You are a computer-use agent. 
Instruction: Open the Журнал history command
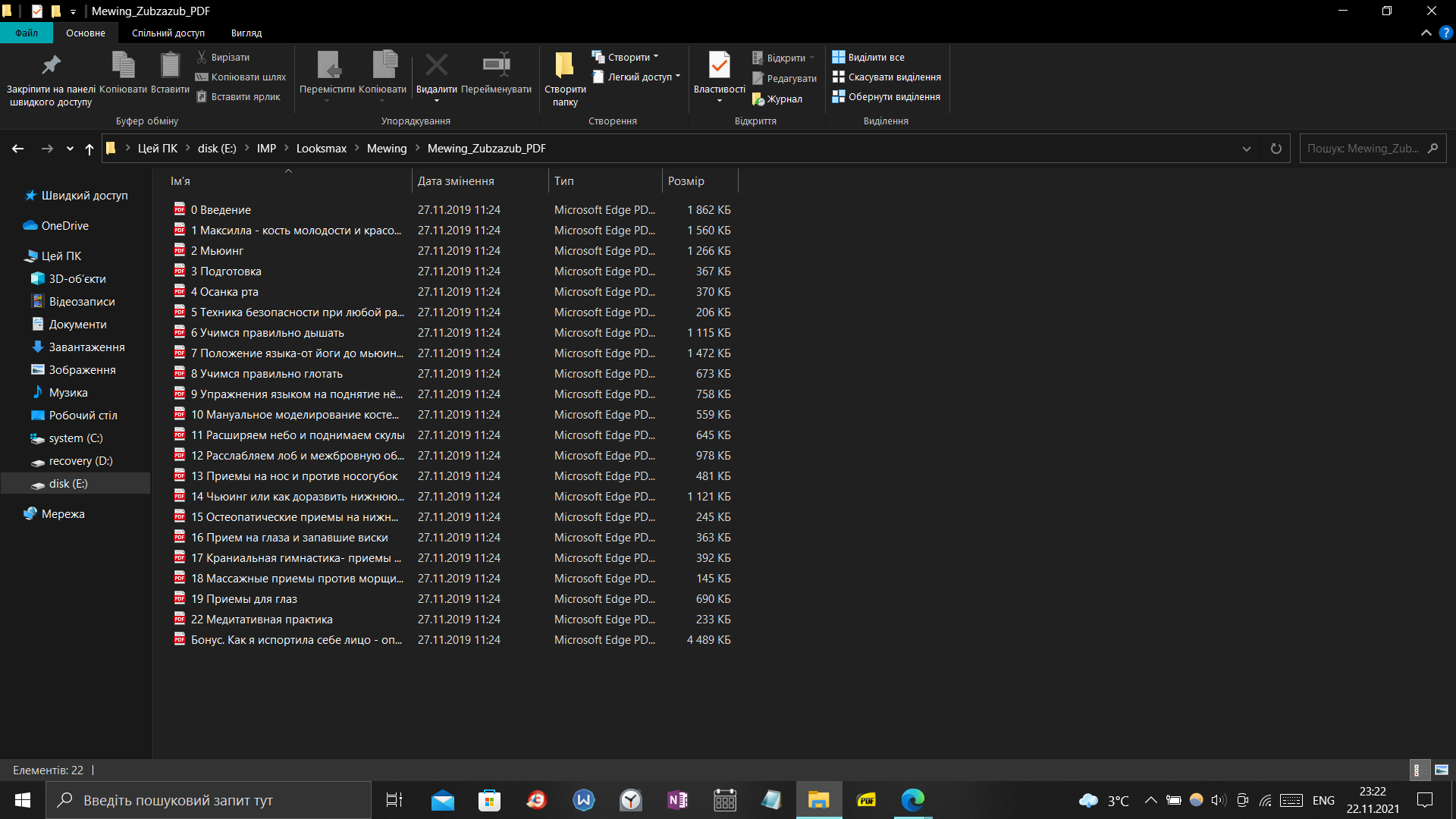777,99
